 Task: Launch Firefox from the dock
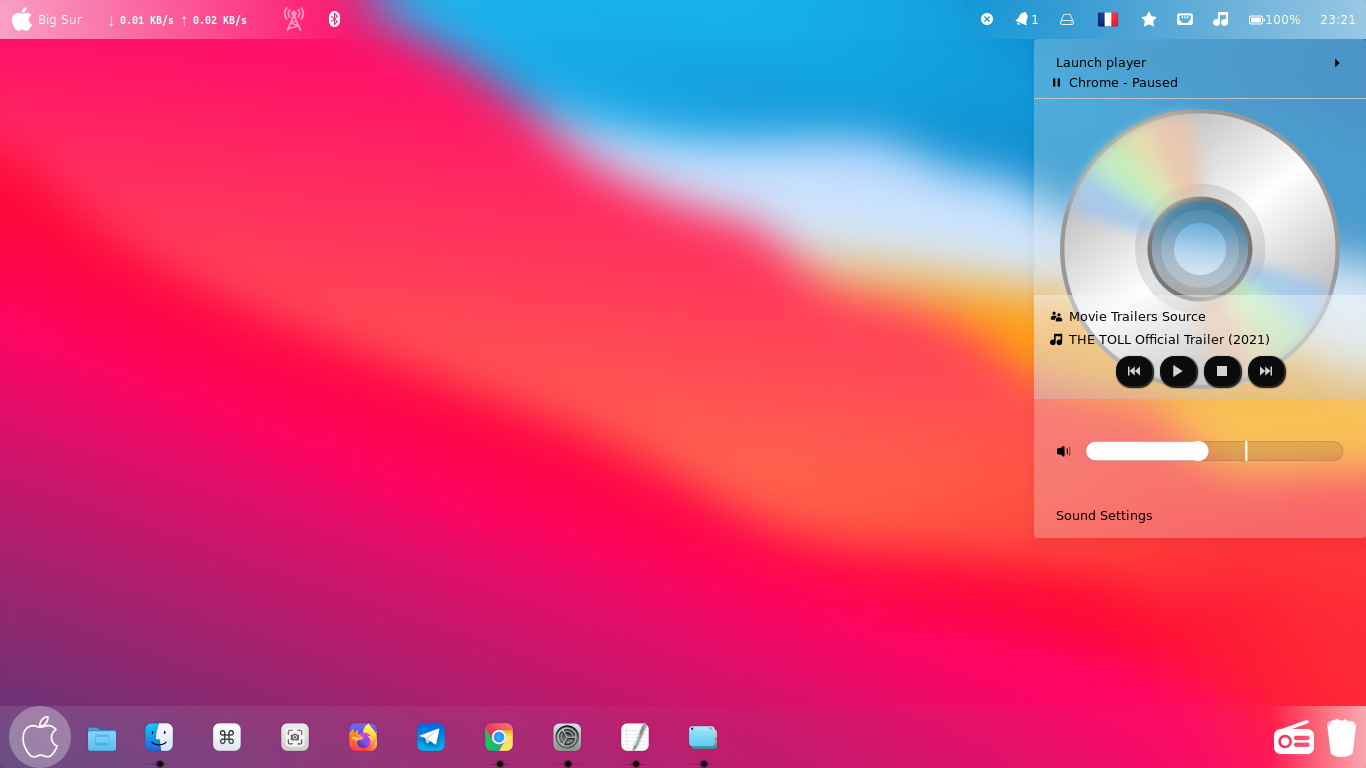[x=363, y=737]
